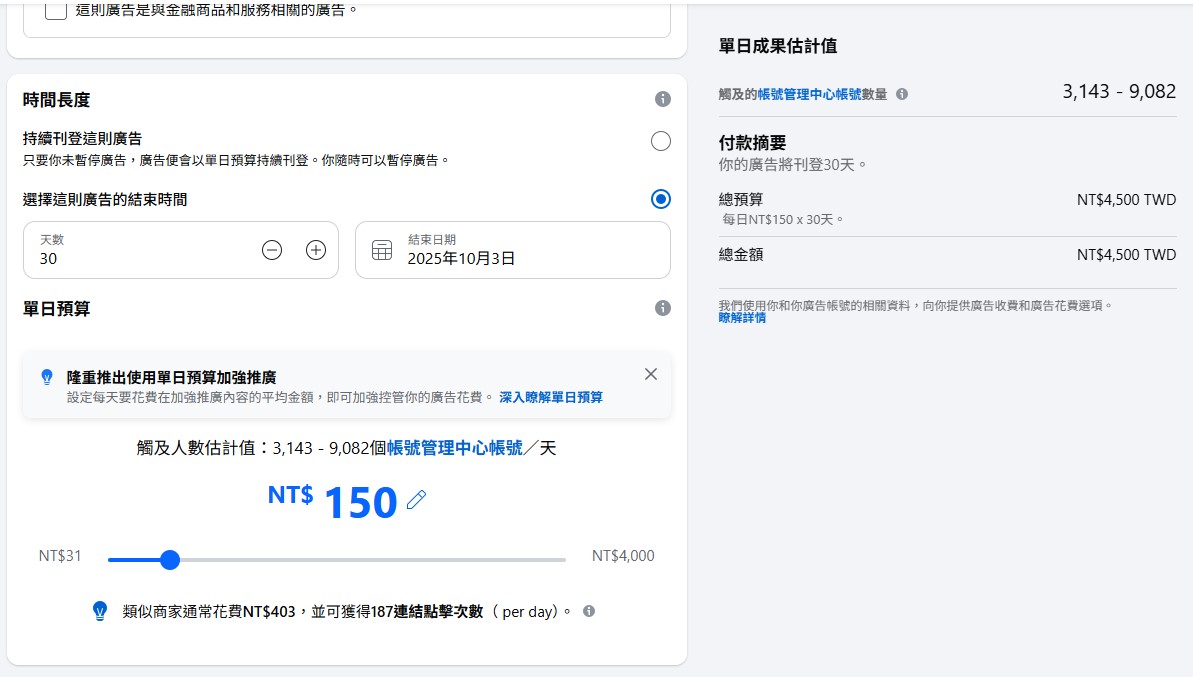The image size is (1193, 677).
Task: Dismiss the daily budget tip banner
Action: pos(651,374)
